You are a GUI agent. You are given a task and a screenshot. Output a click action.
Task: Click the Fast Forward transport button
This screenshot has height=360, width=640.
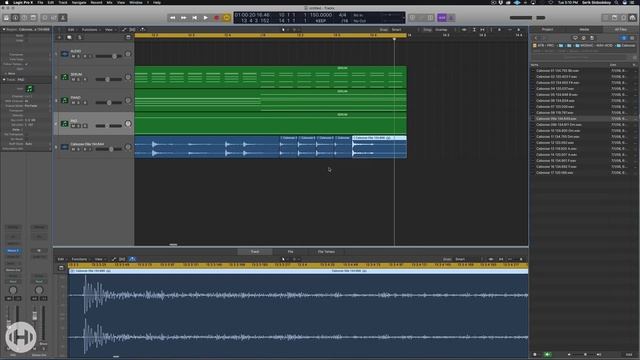pyautogui.click(x=184, y=18)
